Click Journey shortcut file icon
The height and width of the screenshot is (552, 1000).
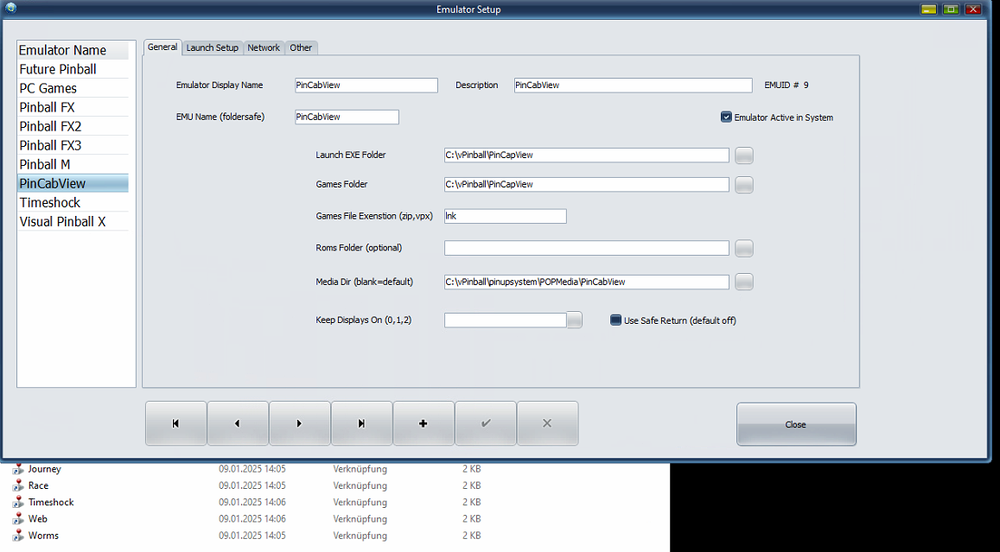pyautogui.click(x=18, y=469)
